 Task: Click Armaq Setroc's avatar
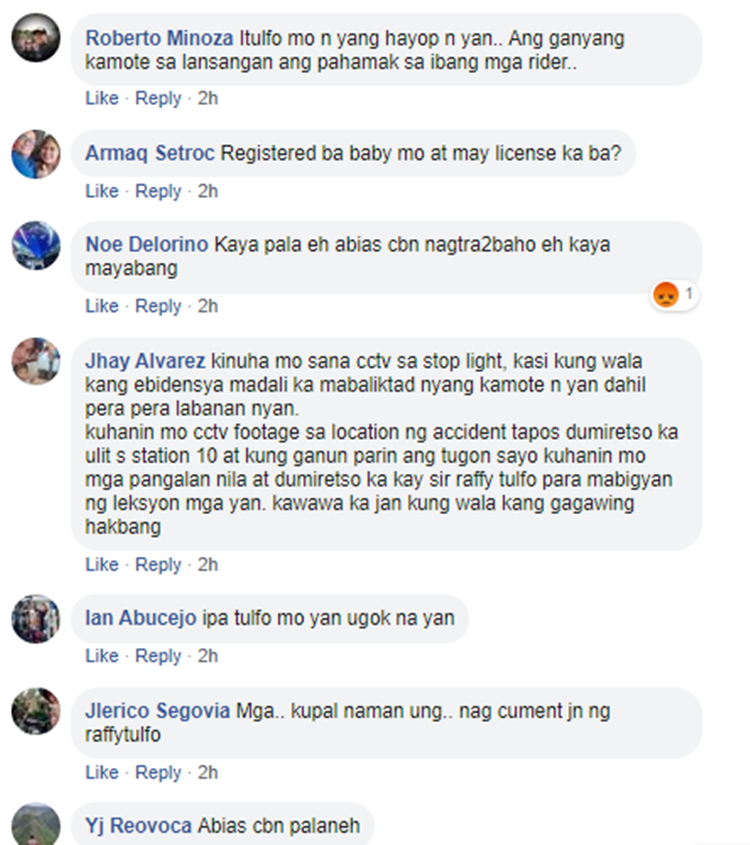36,154
